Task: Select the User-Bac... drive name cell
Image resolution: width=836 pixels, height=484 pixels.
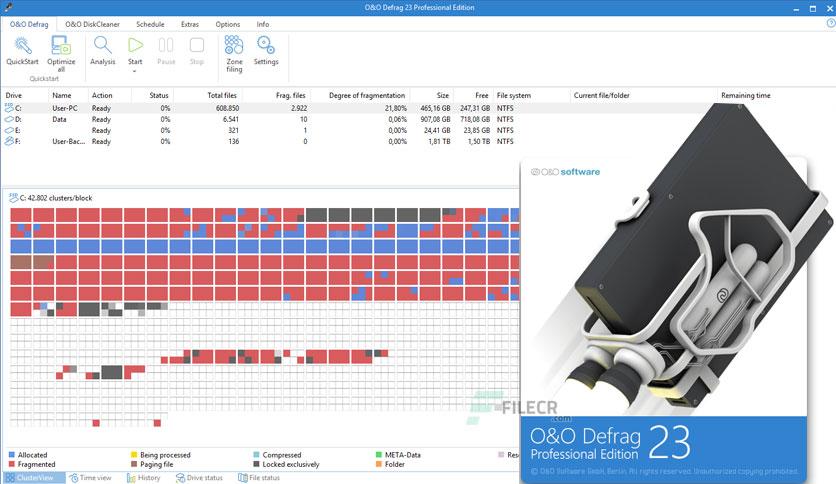Action: [x=68, y=141]
